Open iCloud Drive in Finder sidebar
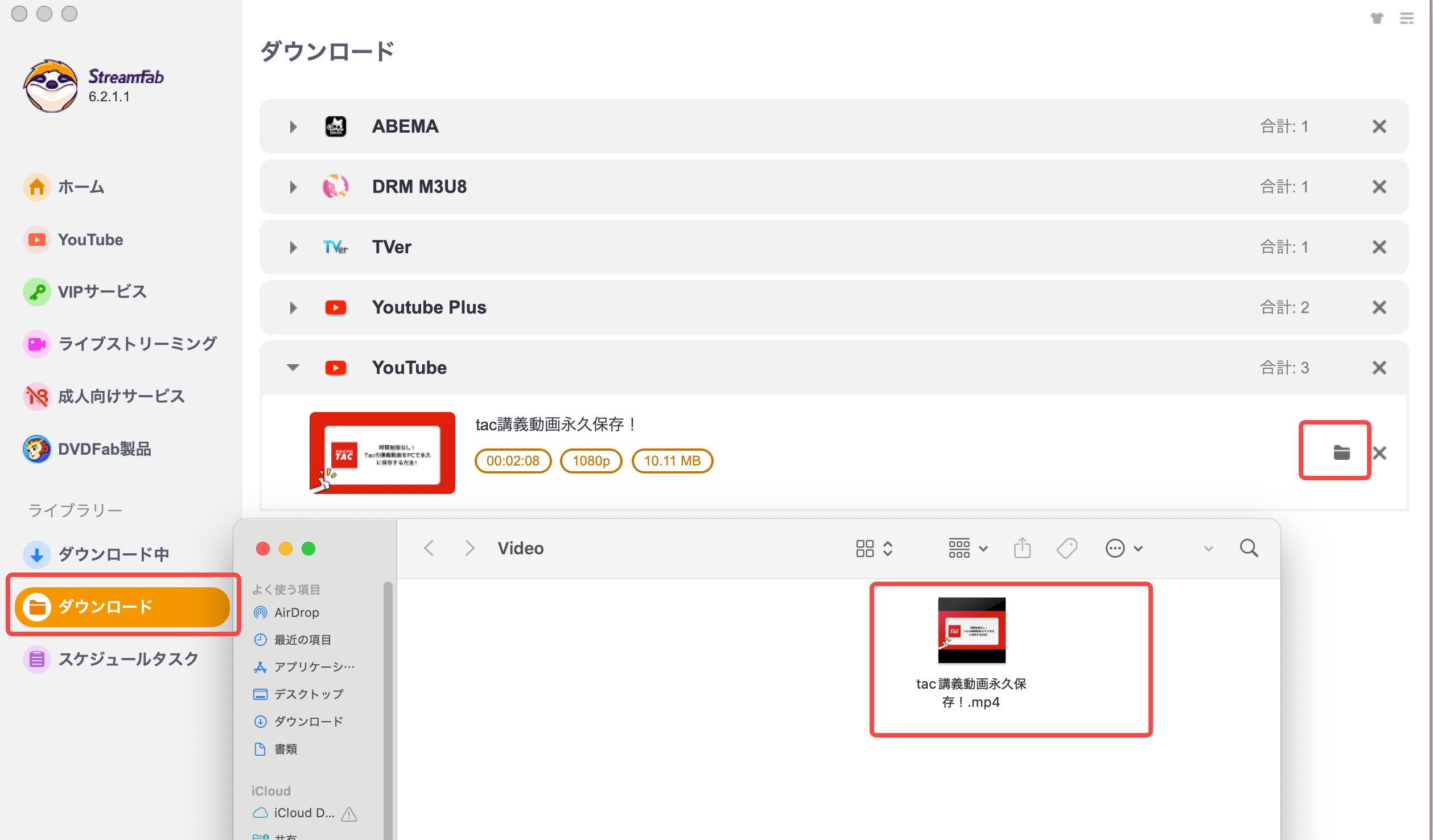 pyautogui.click(x=295, y=813)
